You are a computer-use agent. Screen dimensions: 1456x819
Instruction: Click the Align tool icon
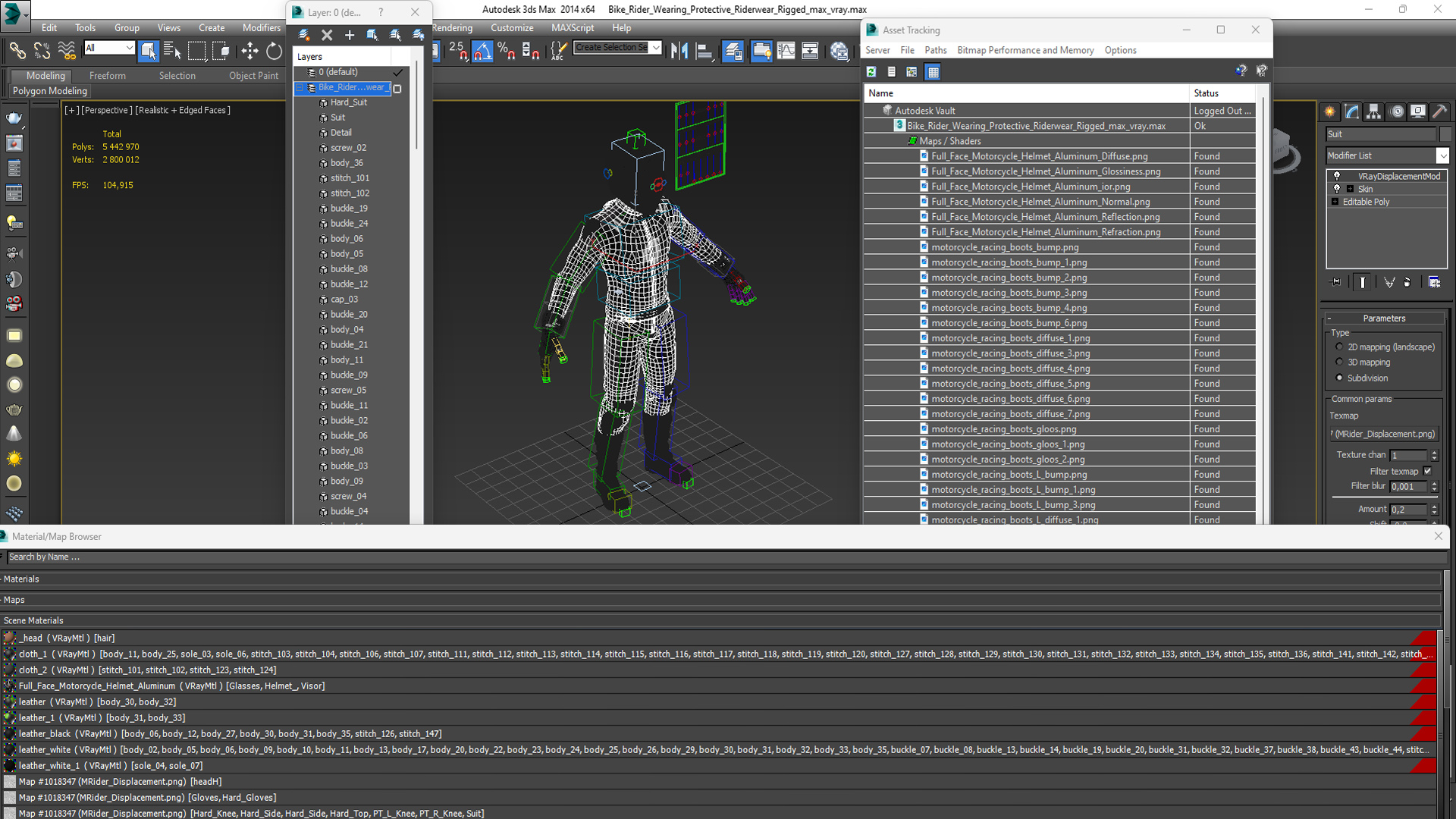pyautogui.click(x=704, y=51)
